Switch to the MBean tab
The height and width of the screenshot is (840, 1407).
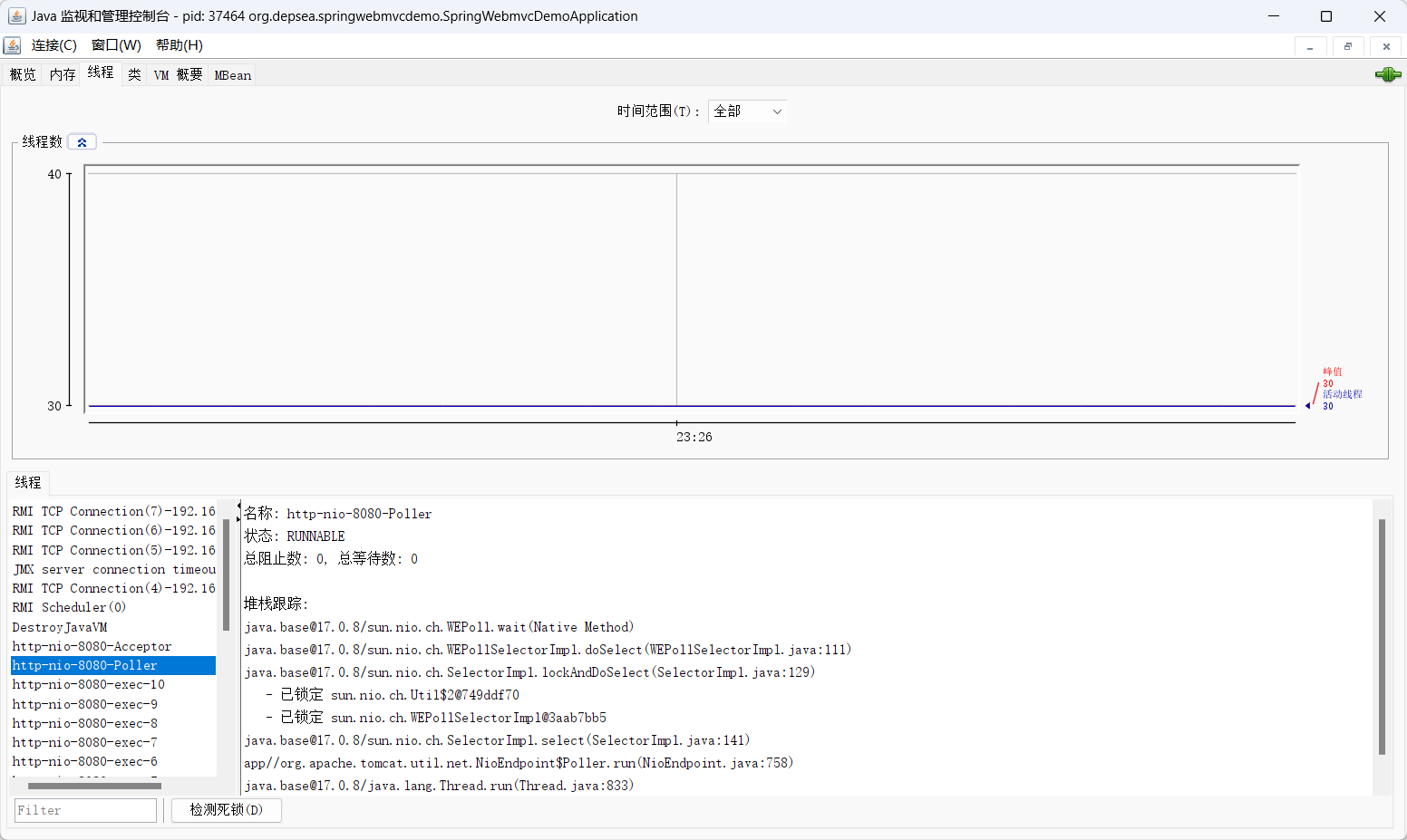click(232, 75)
